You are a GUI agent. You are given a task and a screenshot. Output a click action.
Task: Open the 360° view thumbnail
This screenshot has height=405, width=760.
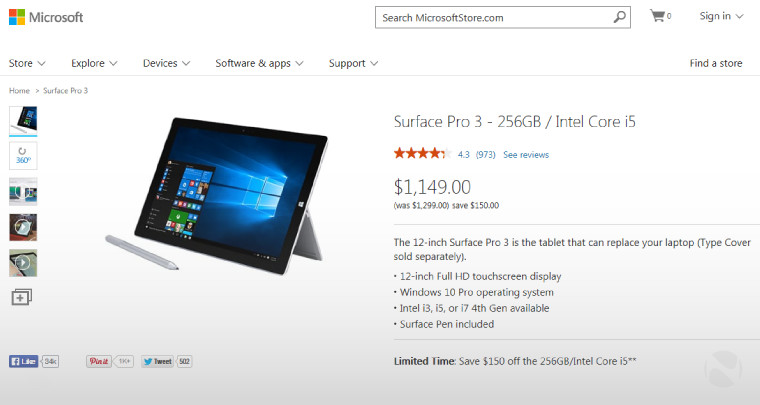(23, 156)
